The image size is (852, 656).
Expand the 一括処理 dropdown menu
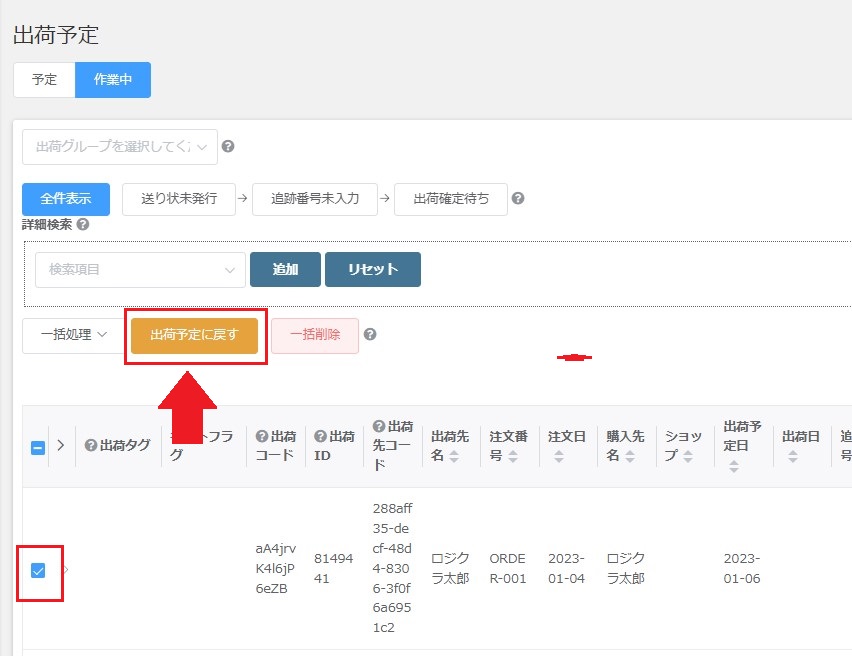72,335
